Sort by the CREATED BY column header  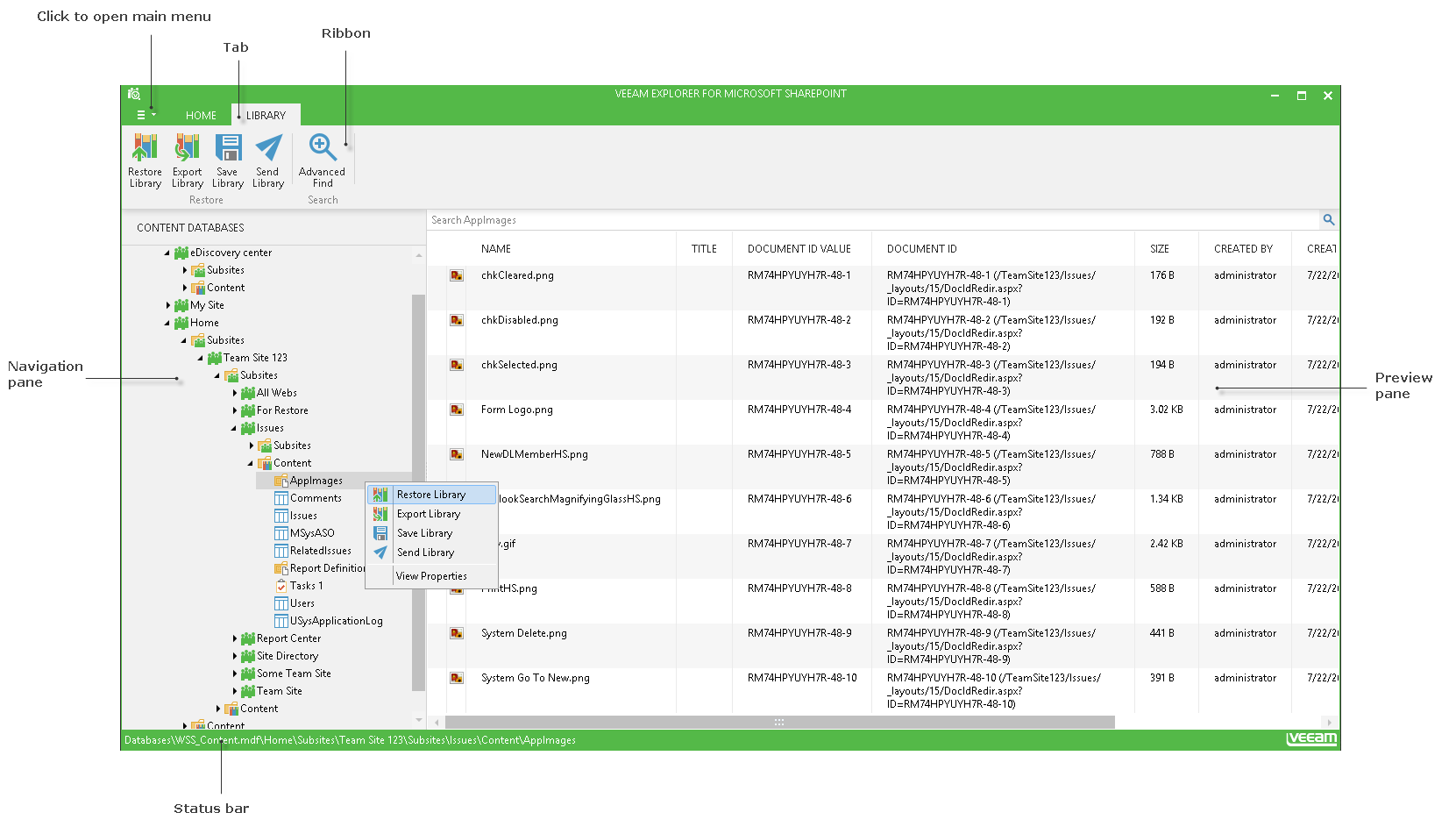coord(1243,249)
